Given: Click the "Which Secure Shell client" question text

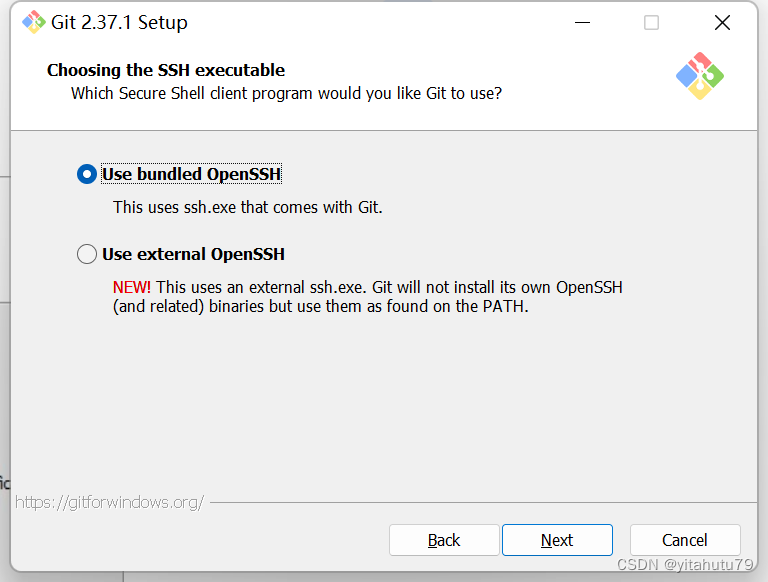Looking at the screenshot, I should (286, 93).
